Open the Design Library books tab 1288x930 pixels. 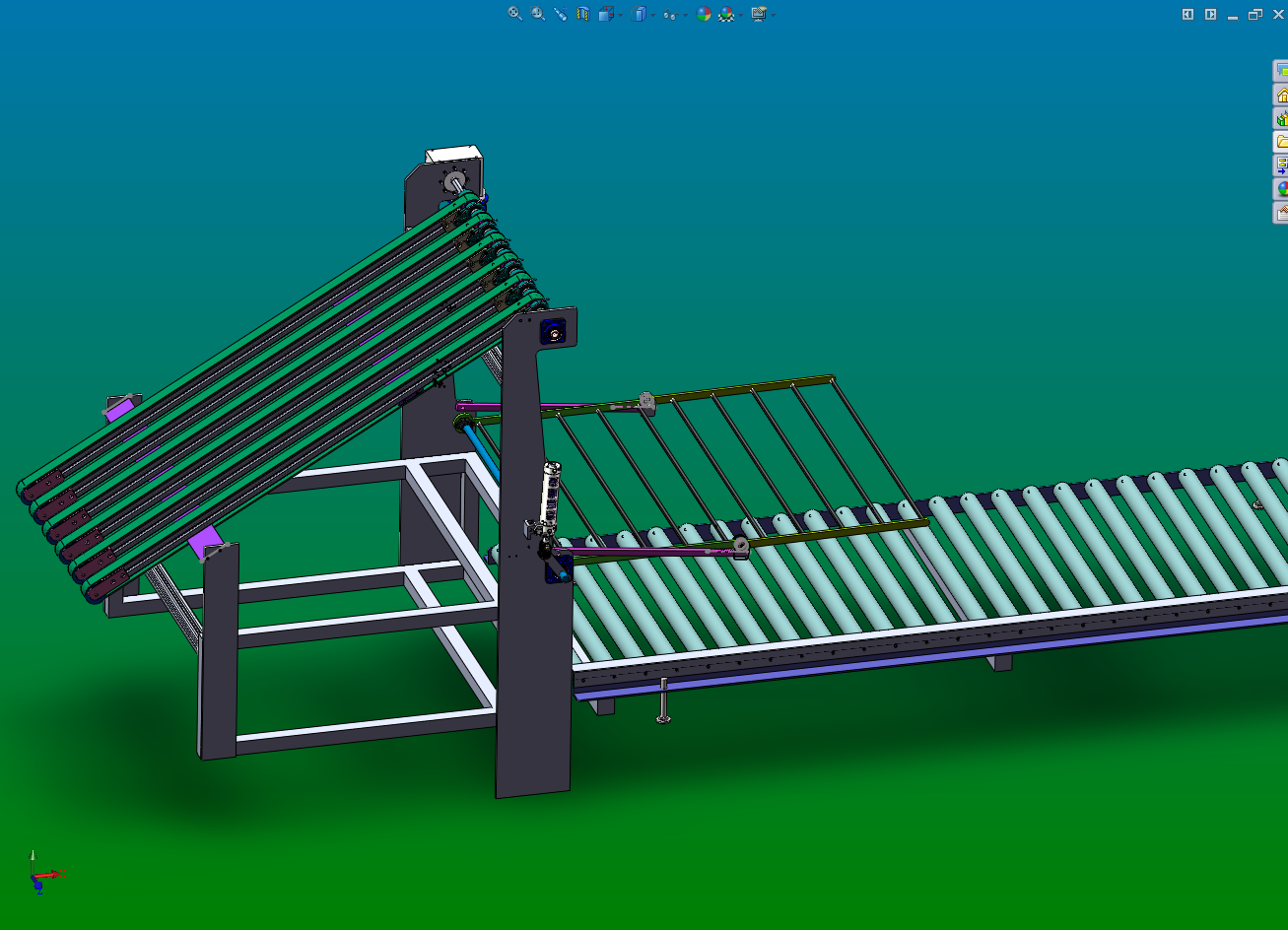1281,118
